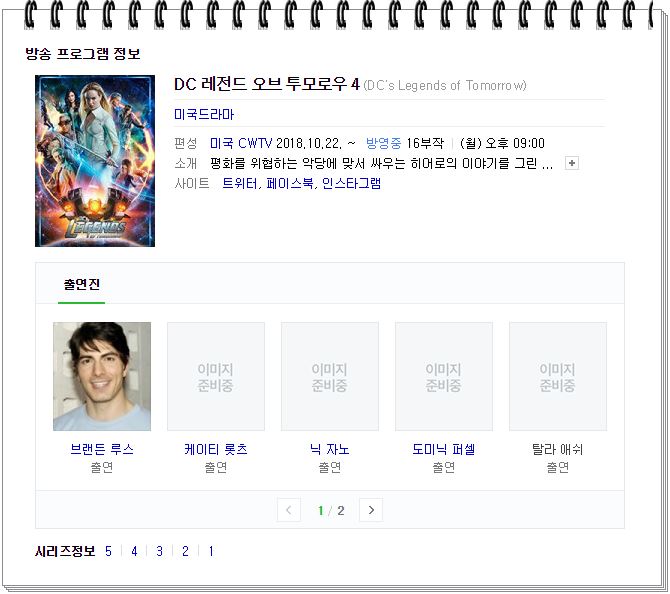Click the 탈라 애쉬 name text
Image resolution: width=670 pixels, height=594 pixels.
pyautogui.click(x=558, y=449)
